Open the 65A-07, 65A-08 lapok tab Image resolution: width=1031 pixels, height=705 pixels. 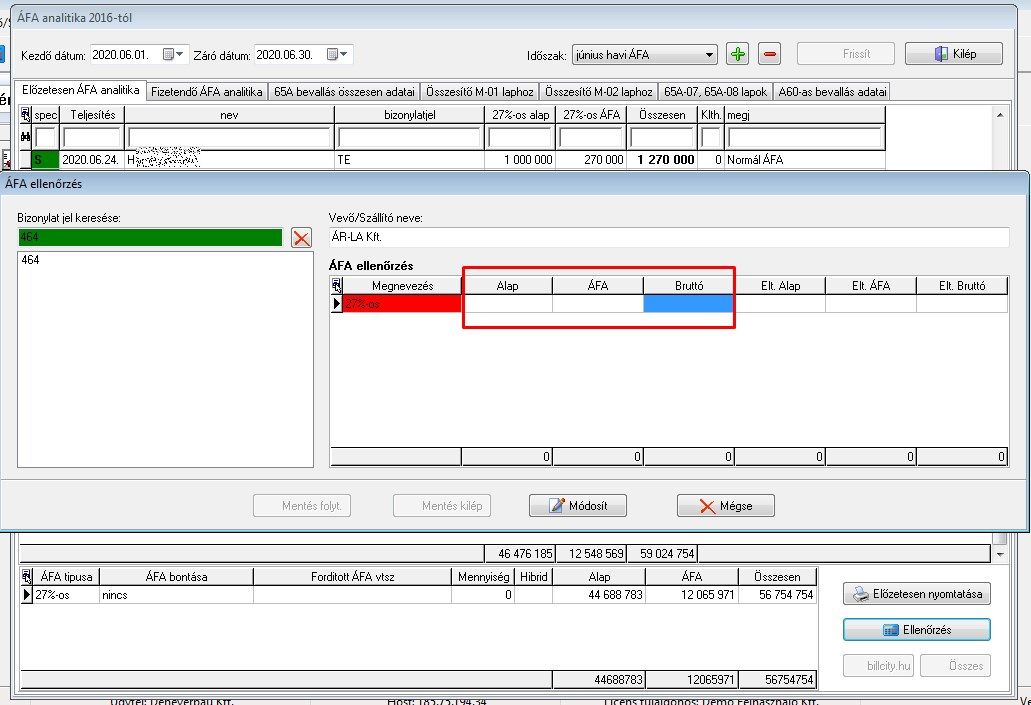(x=715, y=92)
